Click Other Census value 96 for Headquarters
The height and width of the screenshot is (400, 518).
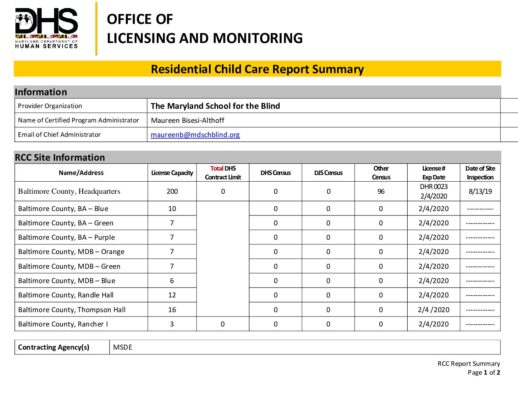click(x=381, y=191)
